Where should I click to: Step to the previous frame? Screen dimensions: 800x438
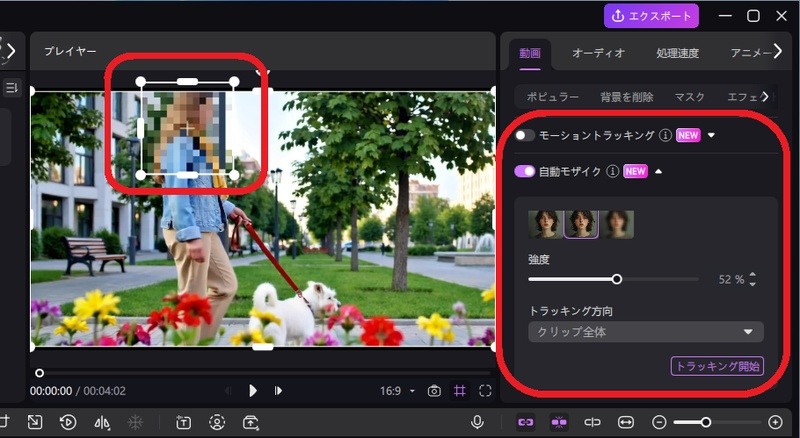[228, 391]
